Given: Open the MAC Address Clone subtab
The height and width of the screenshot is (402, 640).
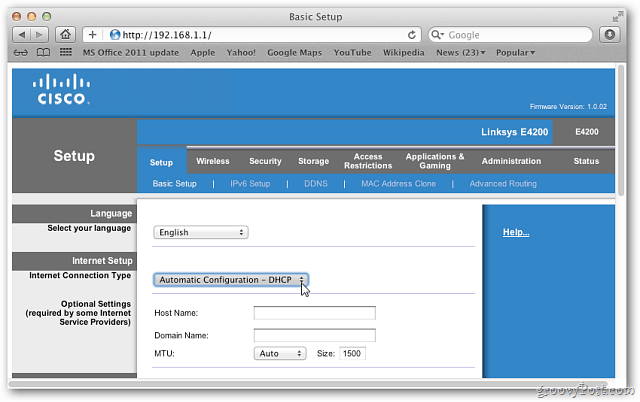Looking at the screenshot, I should (398, 184).
